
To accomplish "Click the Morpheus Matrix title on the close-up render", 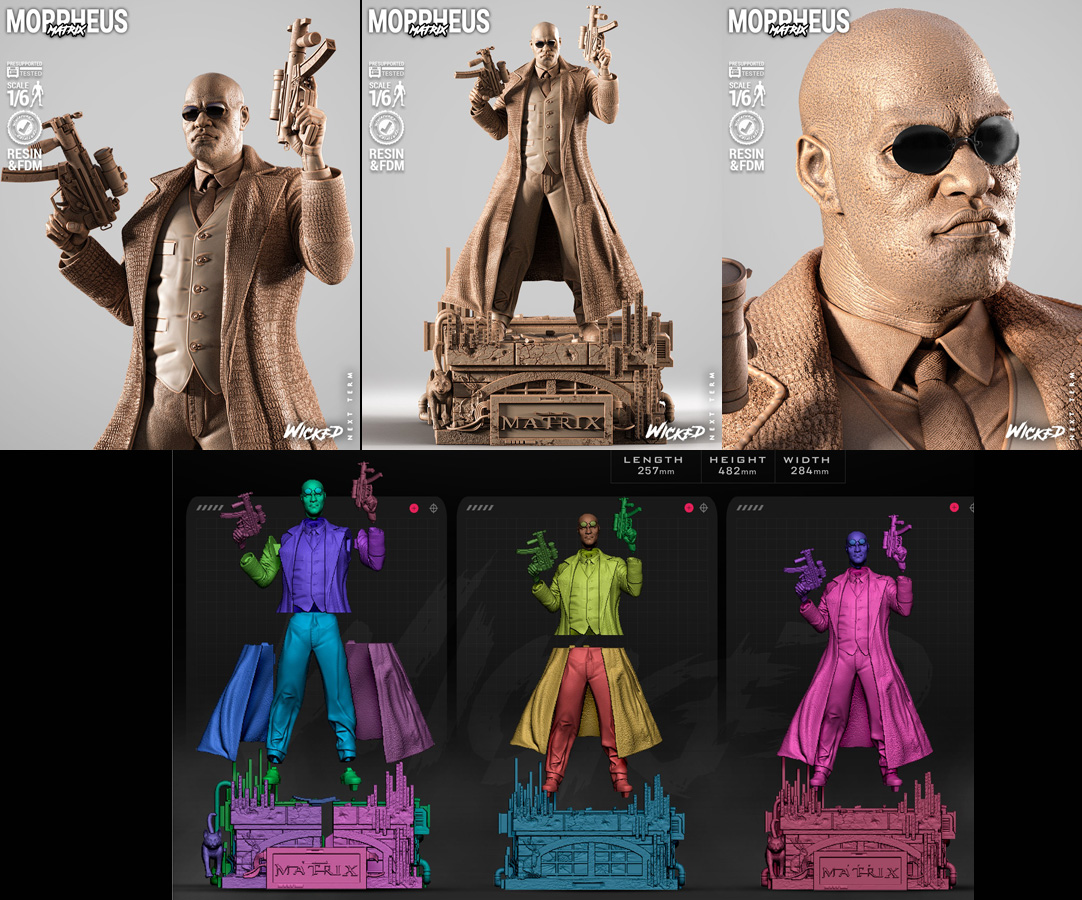I will click(x=788, y=23).
